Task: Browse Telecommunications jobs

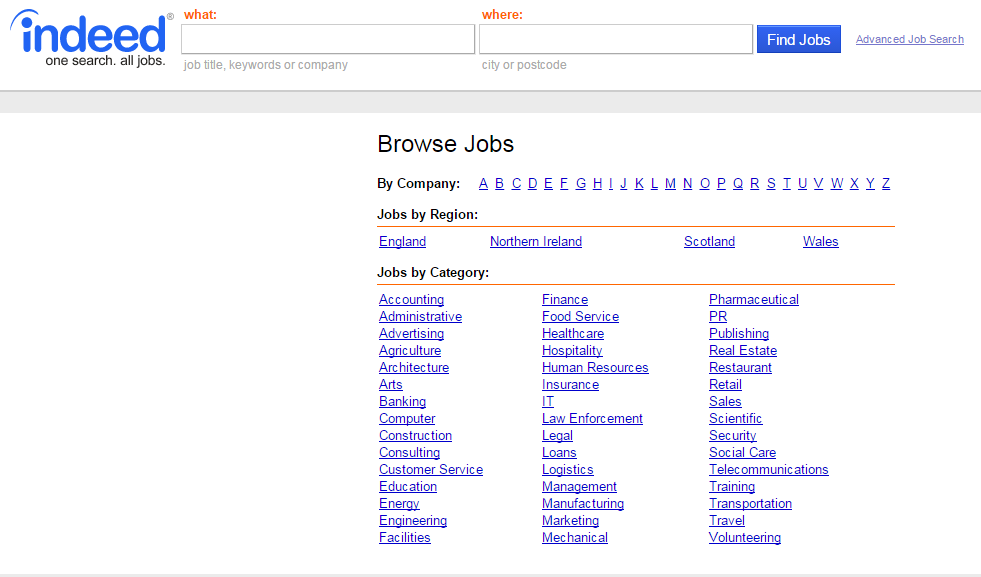Action: [x=768, y=469]
